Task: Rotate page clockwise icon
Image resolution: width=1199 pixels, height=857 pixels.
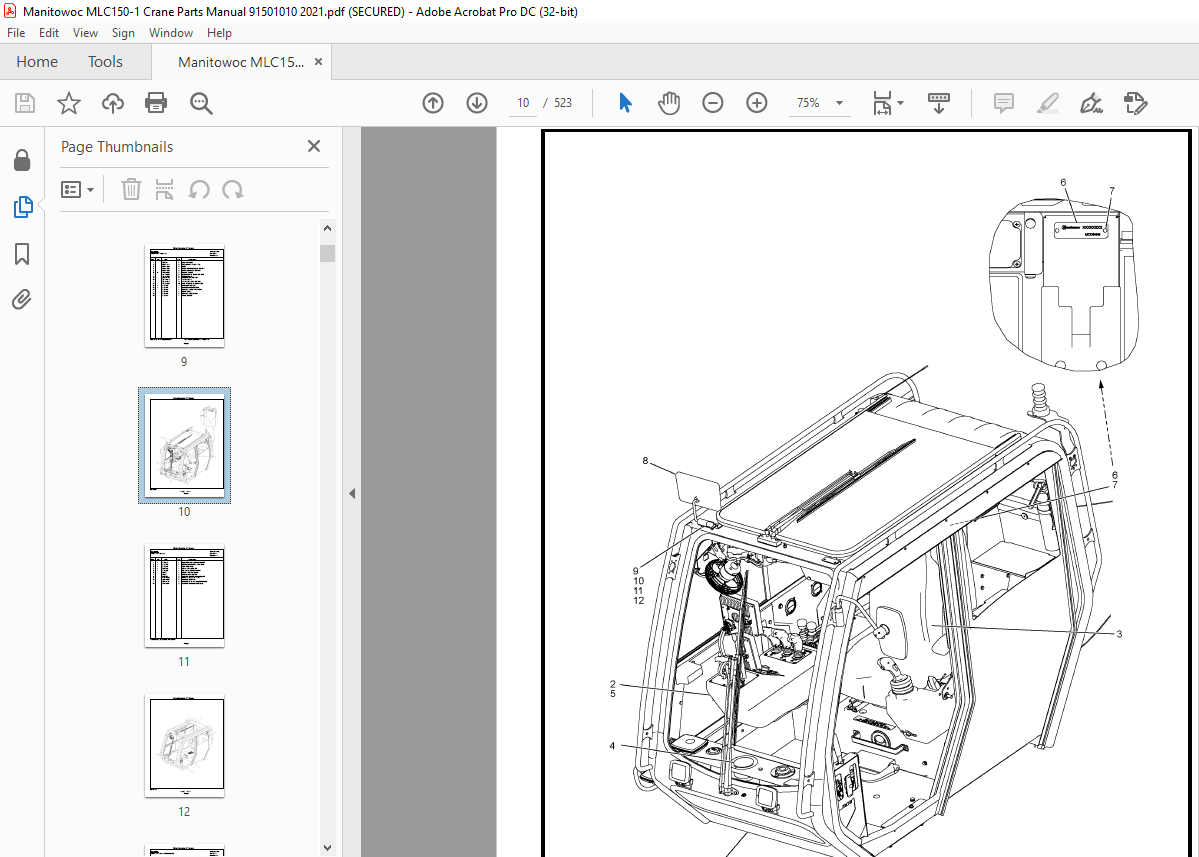Action: tap(233, 189)
